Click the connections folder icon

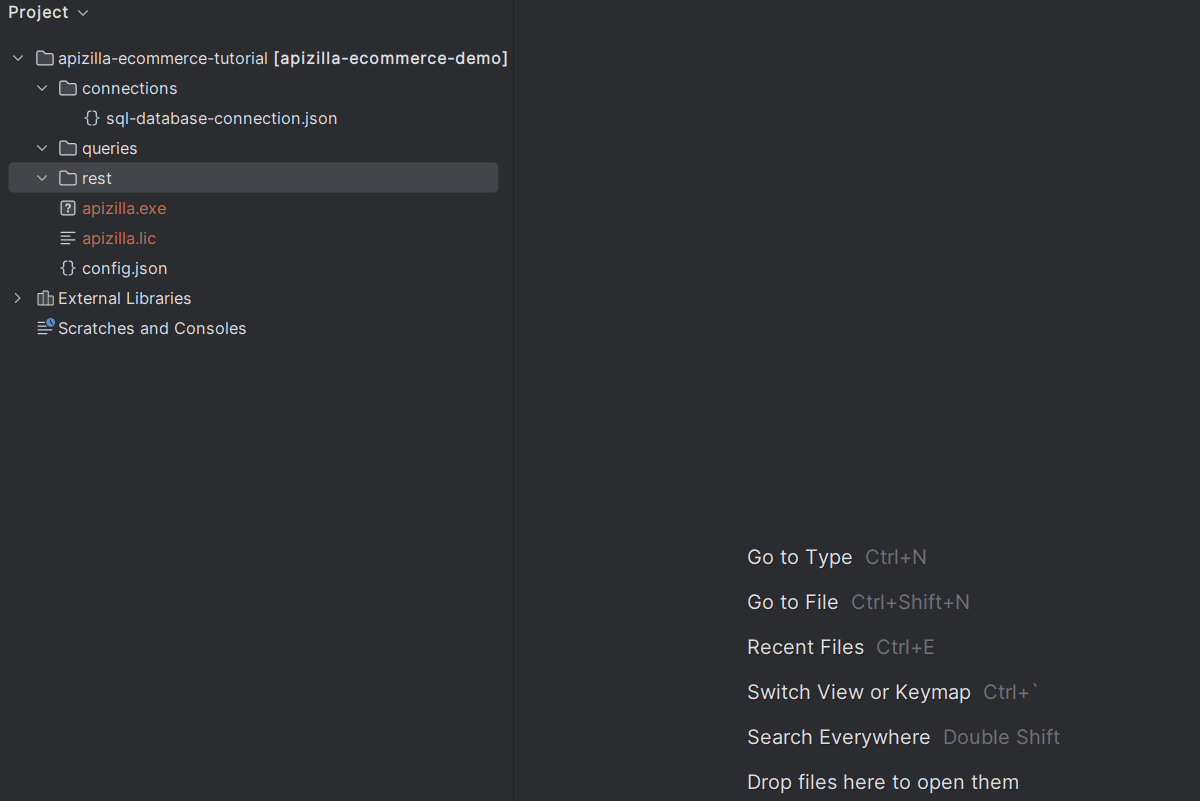[x=68, y=88]
